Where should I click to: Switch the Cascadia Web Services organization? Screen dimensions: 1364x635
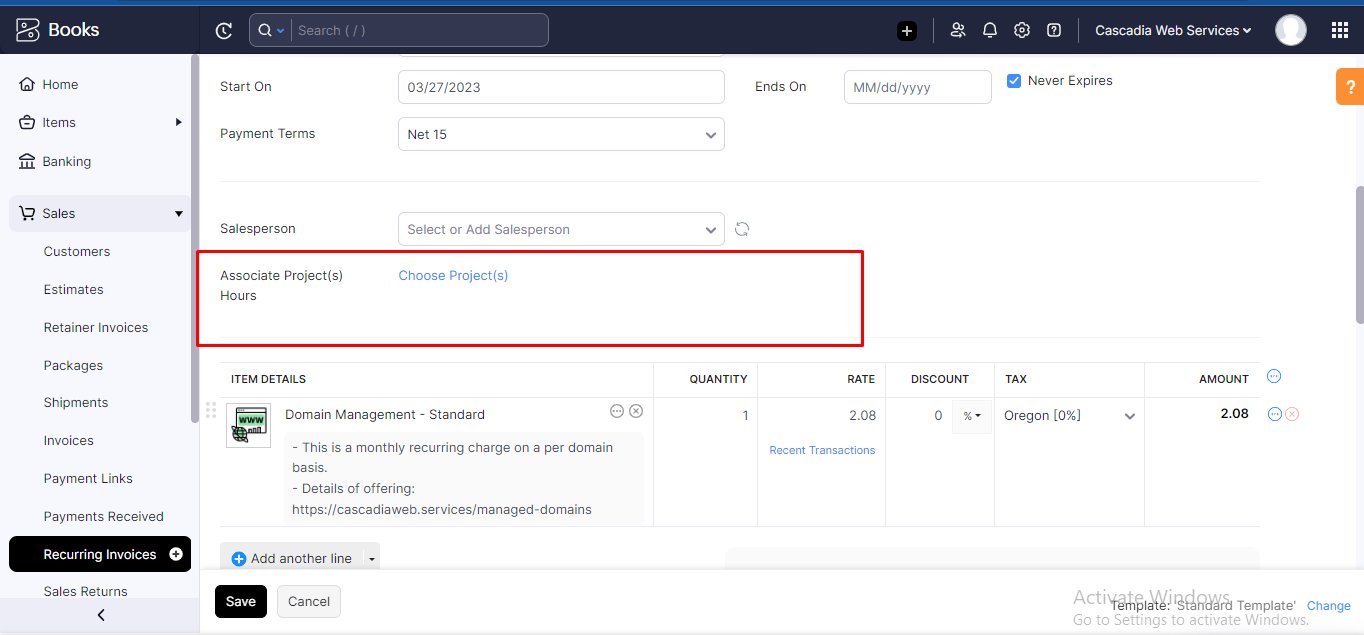(x=1173, y=31)
